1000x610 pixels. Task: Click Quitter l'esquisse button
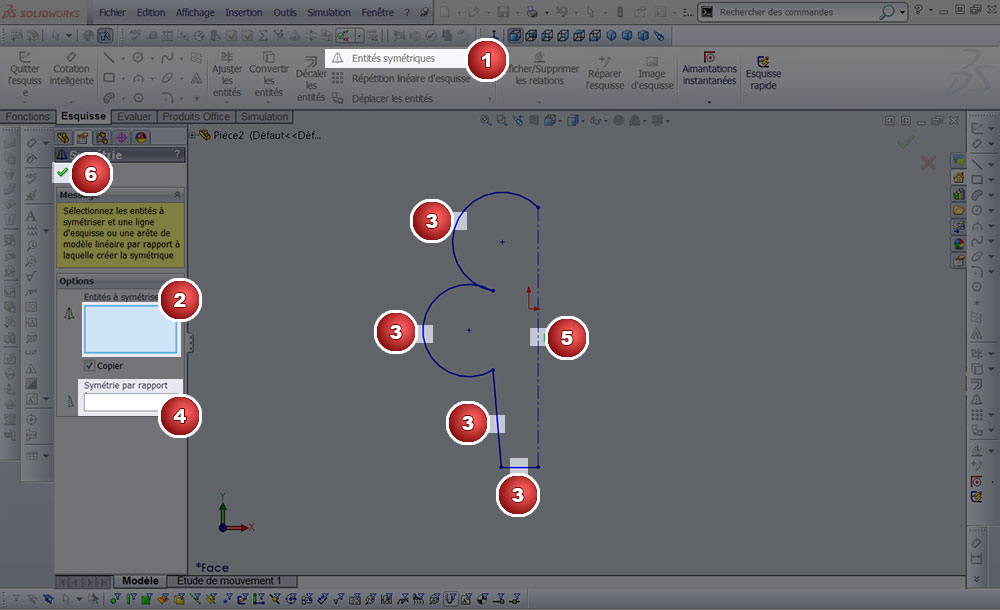click(x=24, y=75)
